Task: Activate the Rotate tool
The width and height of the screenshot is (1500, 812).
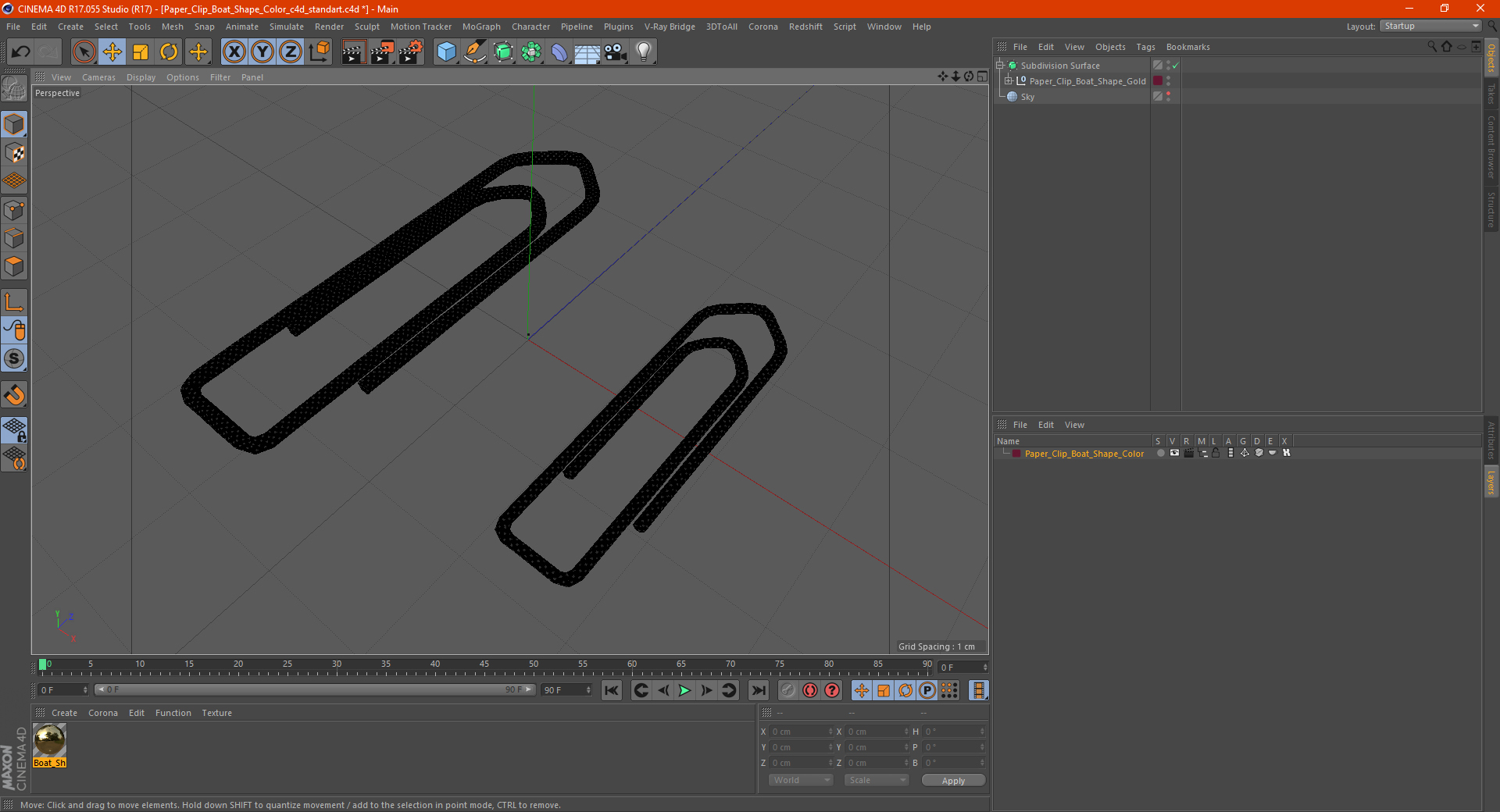Action: [x=169, y=52]
